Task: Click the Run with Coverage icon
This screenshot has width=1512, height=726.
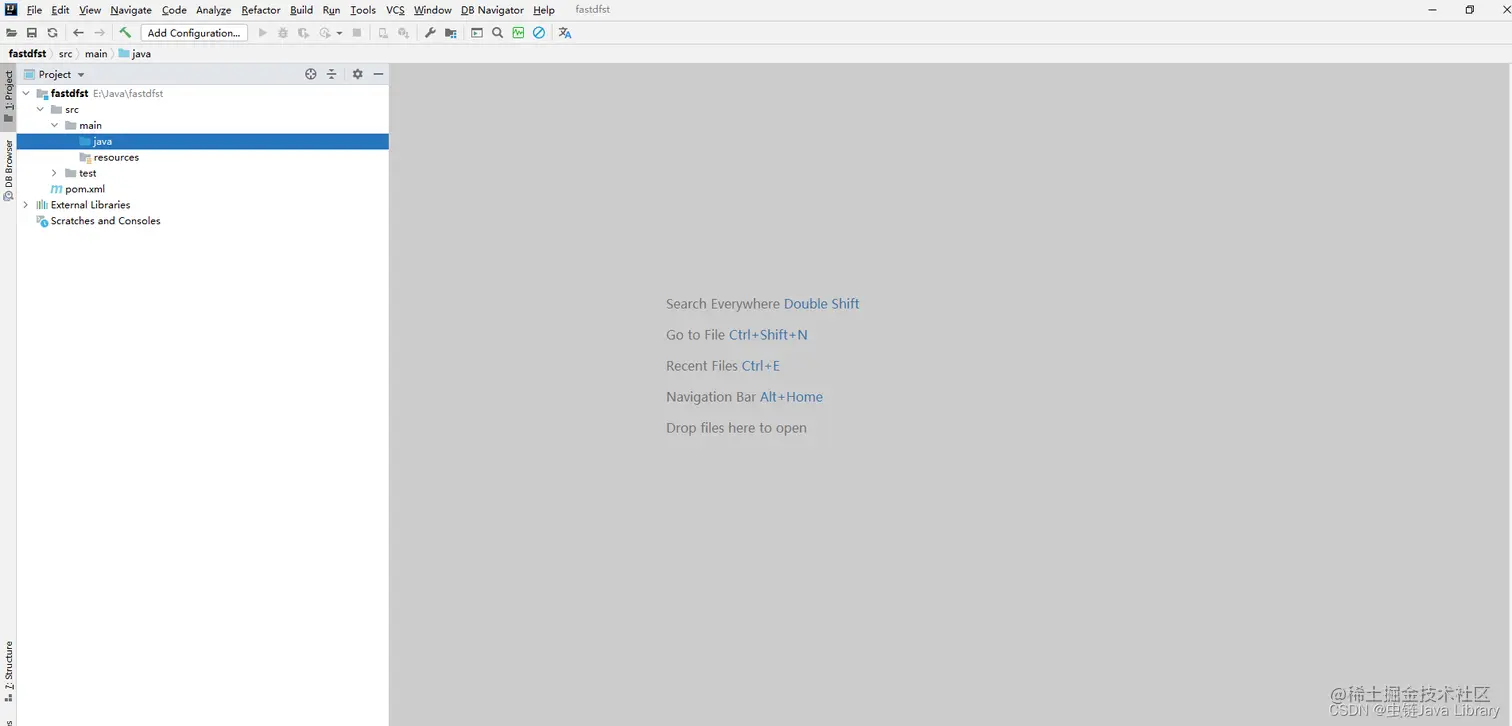Action: 304,33
